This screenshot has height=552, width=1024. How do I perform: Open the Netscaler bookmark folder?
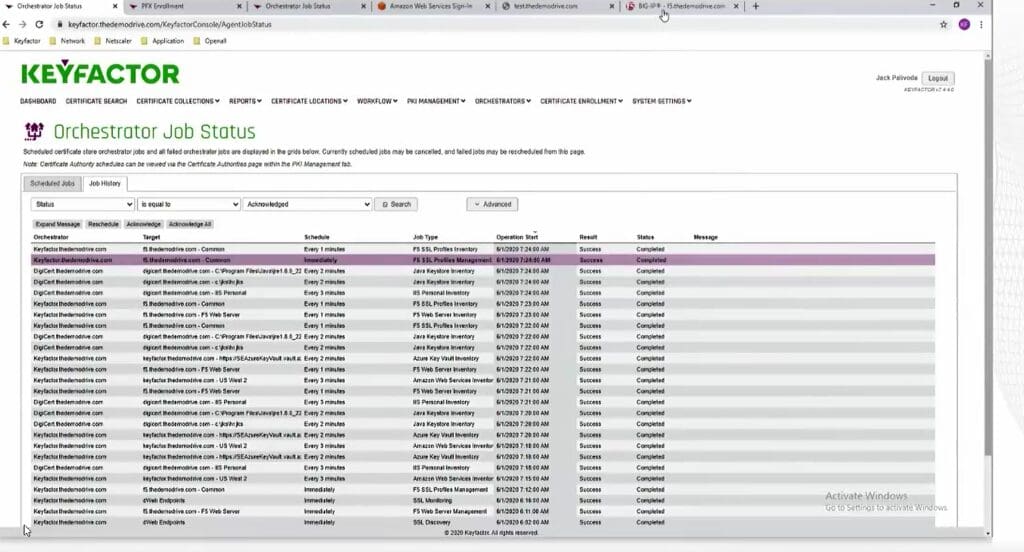112,41
